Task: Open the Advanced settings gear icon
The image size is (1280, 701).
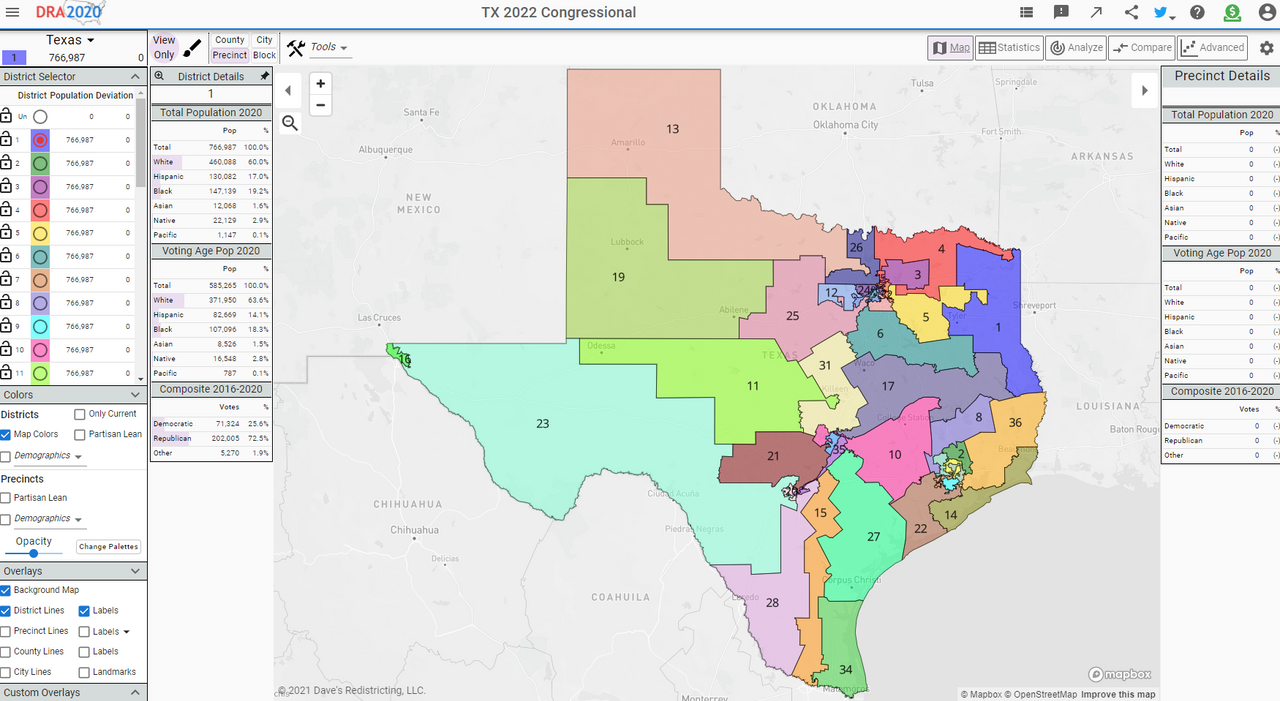Action: click(1266, 47)
